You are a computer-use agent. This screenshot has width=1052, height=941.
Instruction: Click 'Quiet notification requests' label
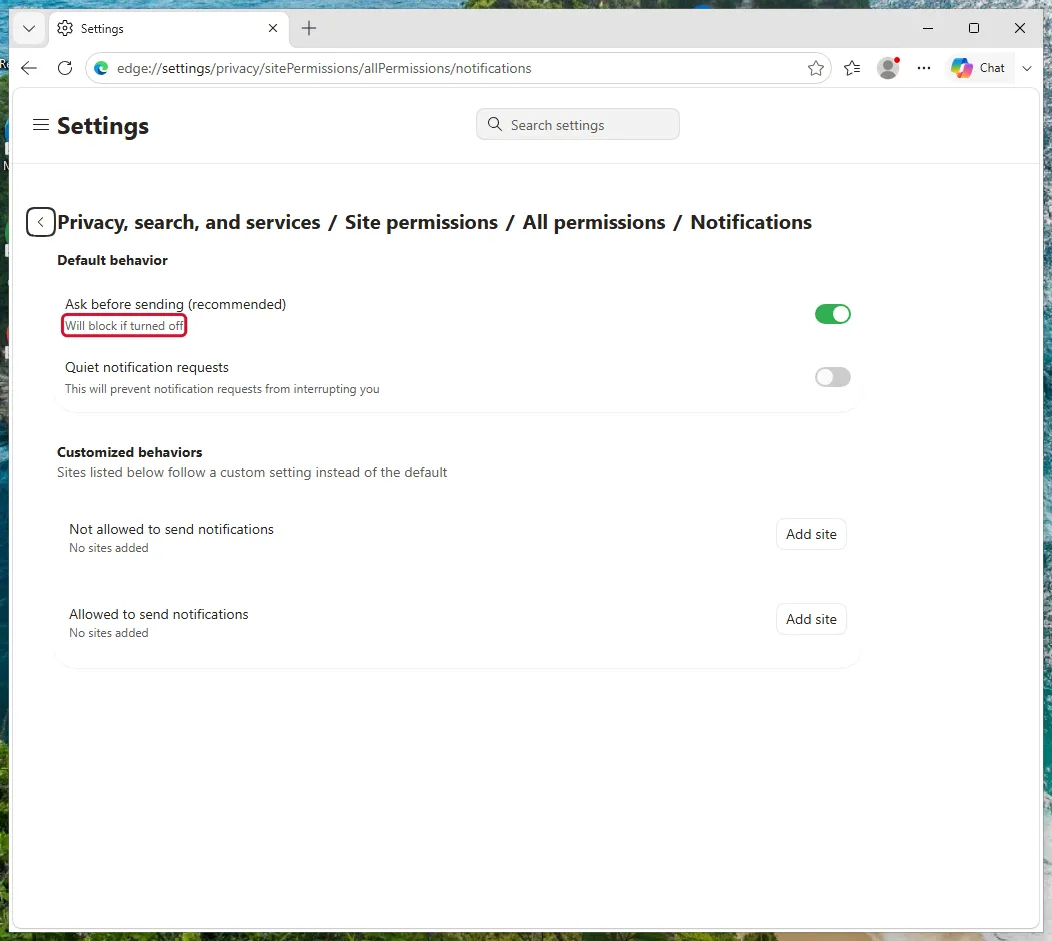pyautogui.click(x=147, y=368)
